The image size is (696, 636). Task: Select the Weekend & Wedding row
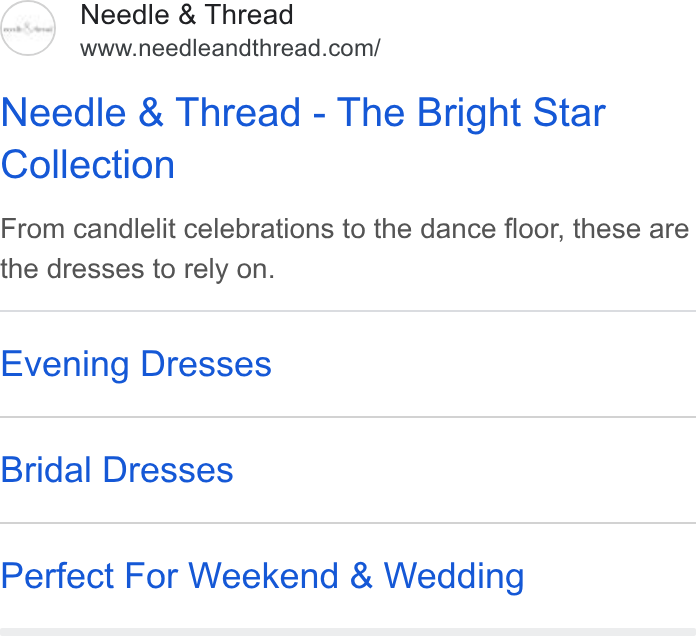tap(348, 576)
